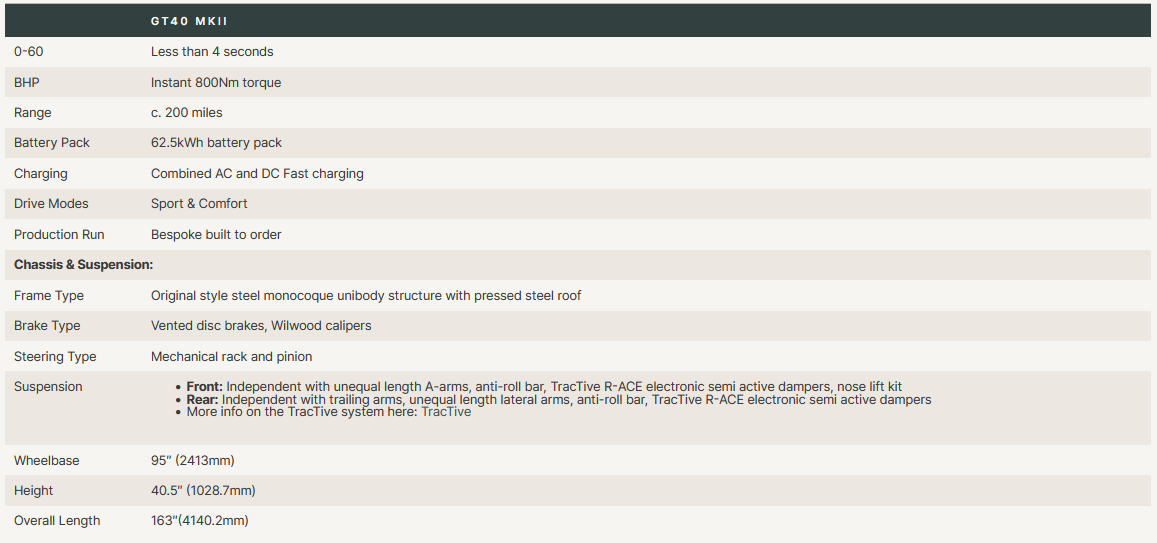Click the 'Bespoke built to order' value
The height and width of the screenshot is (543, 1157).
216,235
